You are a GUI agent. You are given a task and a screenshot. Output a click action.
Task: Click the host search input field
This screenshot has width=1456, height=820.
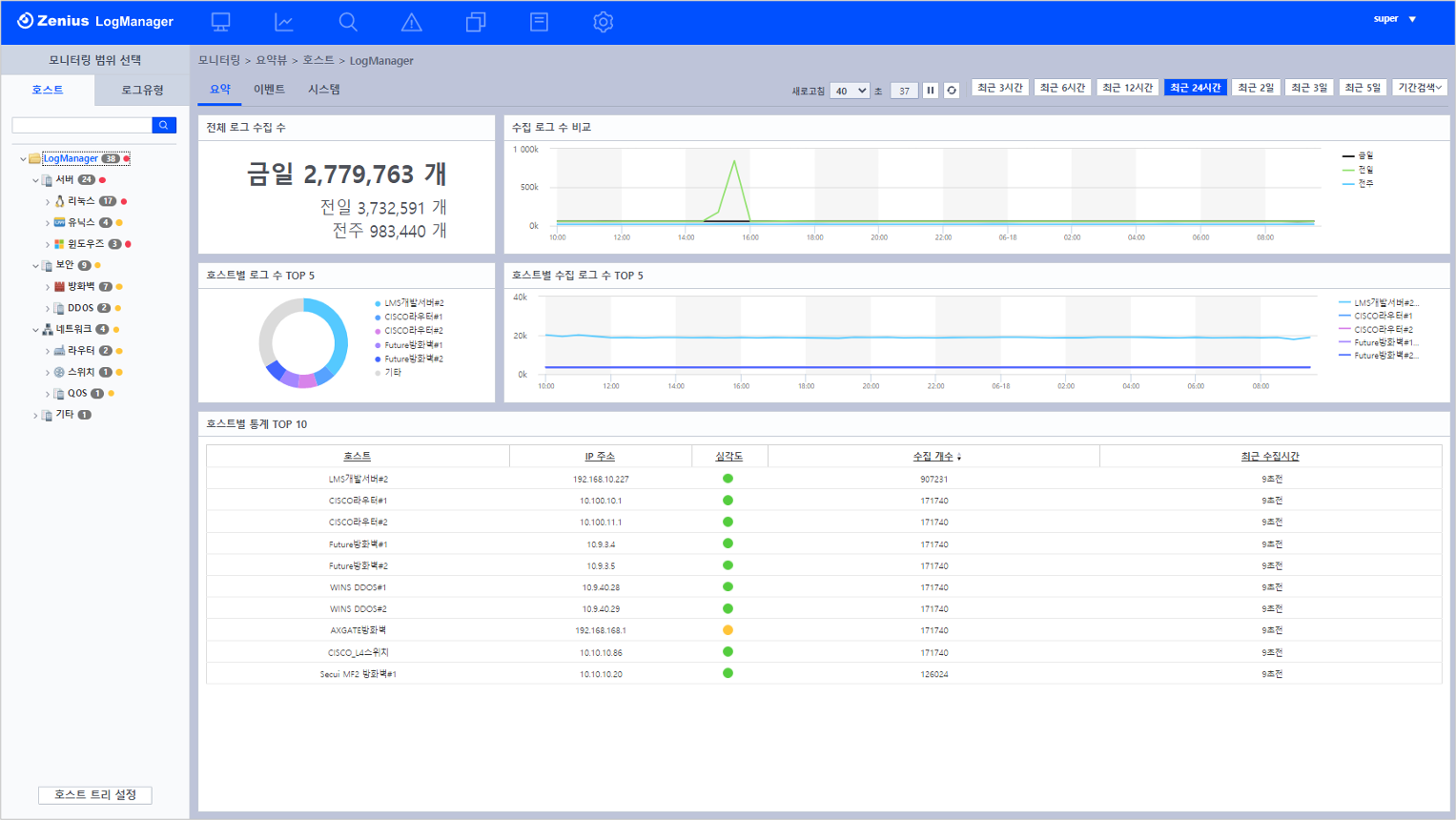click(82, 125)
